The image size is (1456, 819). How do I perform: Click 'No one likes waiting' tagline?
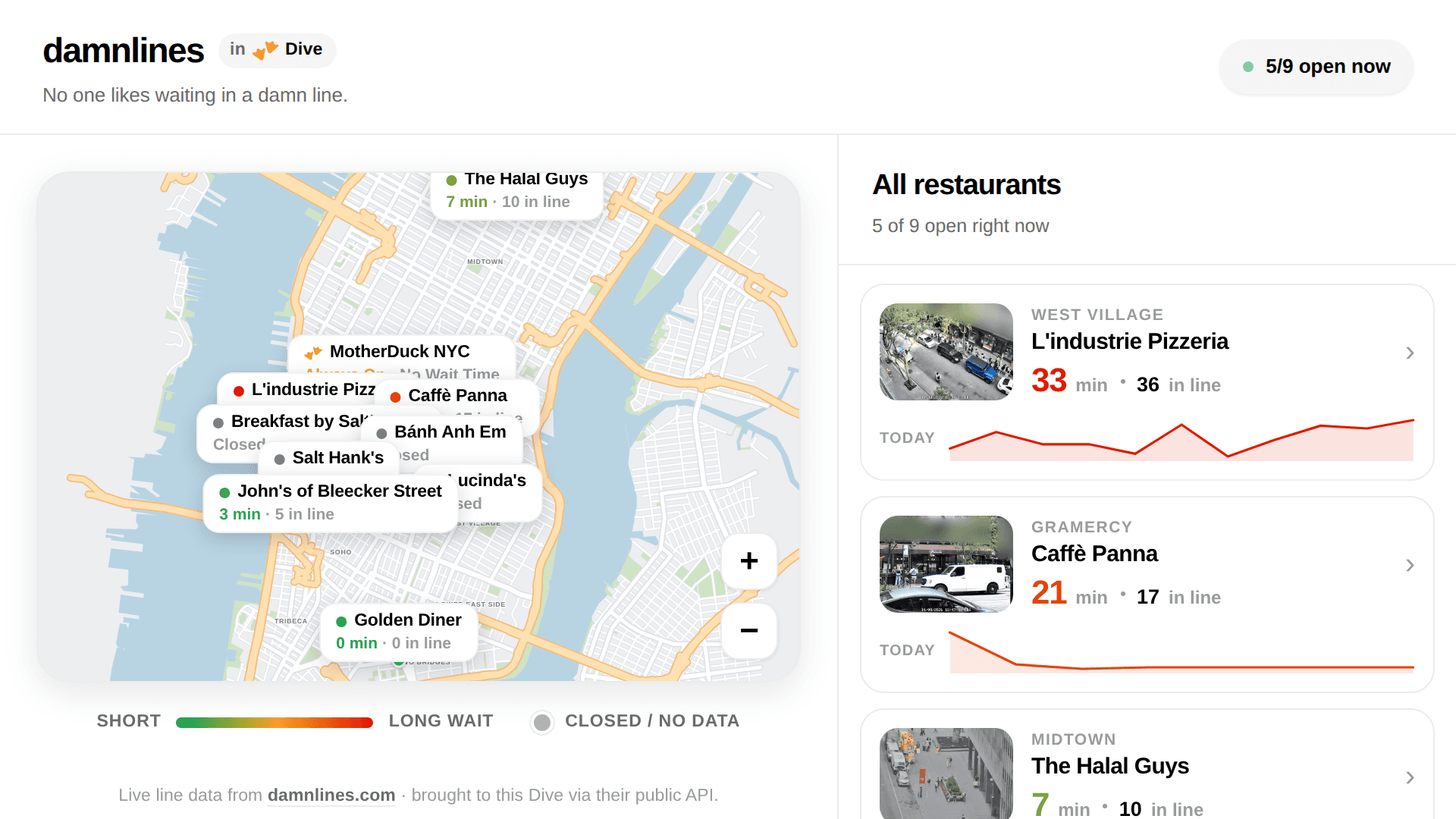pyautogui.click(x=195, y=96)
